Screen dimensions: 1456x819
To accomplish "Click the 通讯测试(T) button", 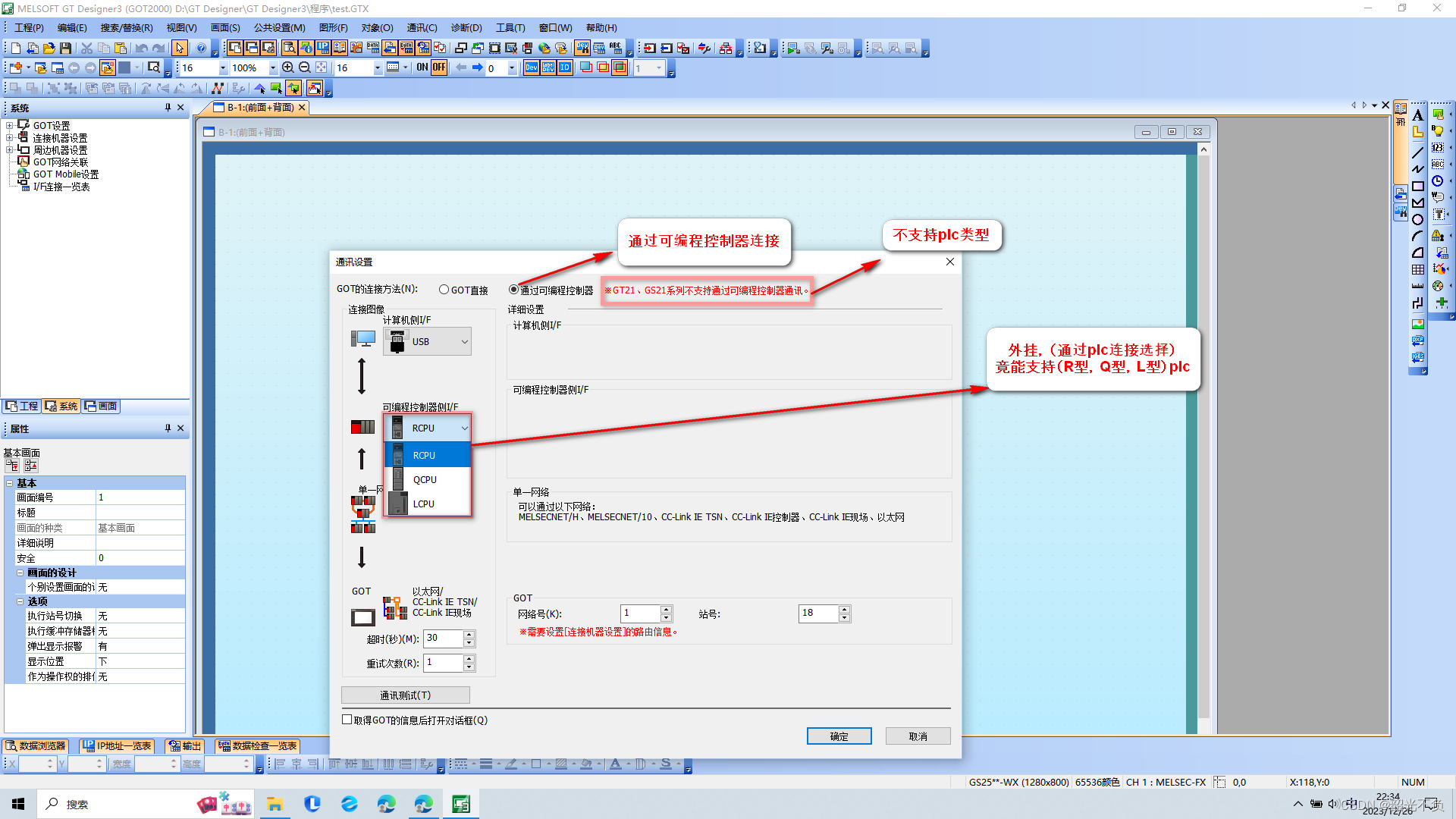I will click(406, 695).
